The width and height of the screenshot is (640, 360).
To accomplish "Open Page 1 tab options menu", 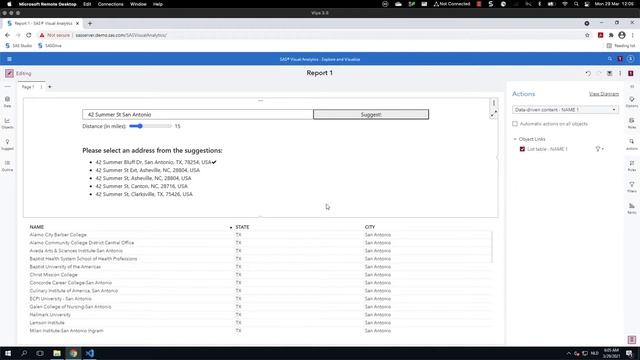I will click(41, 87).
